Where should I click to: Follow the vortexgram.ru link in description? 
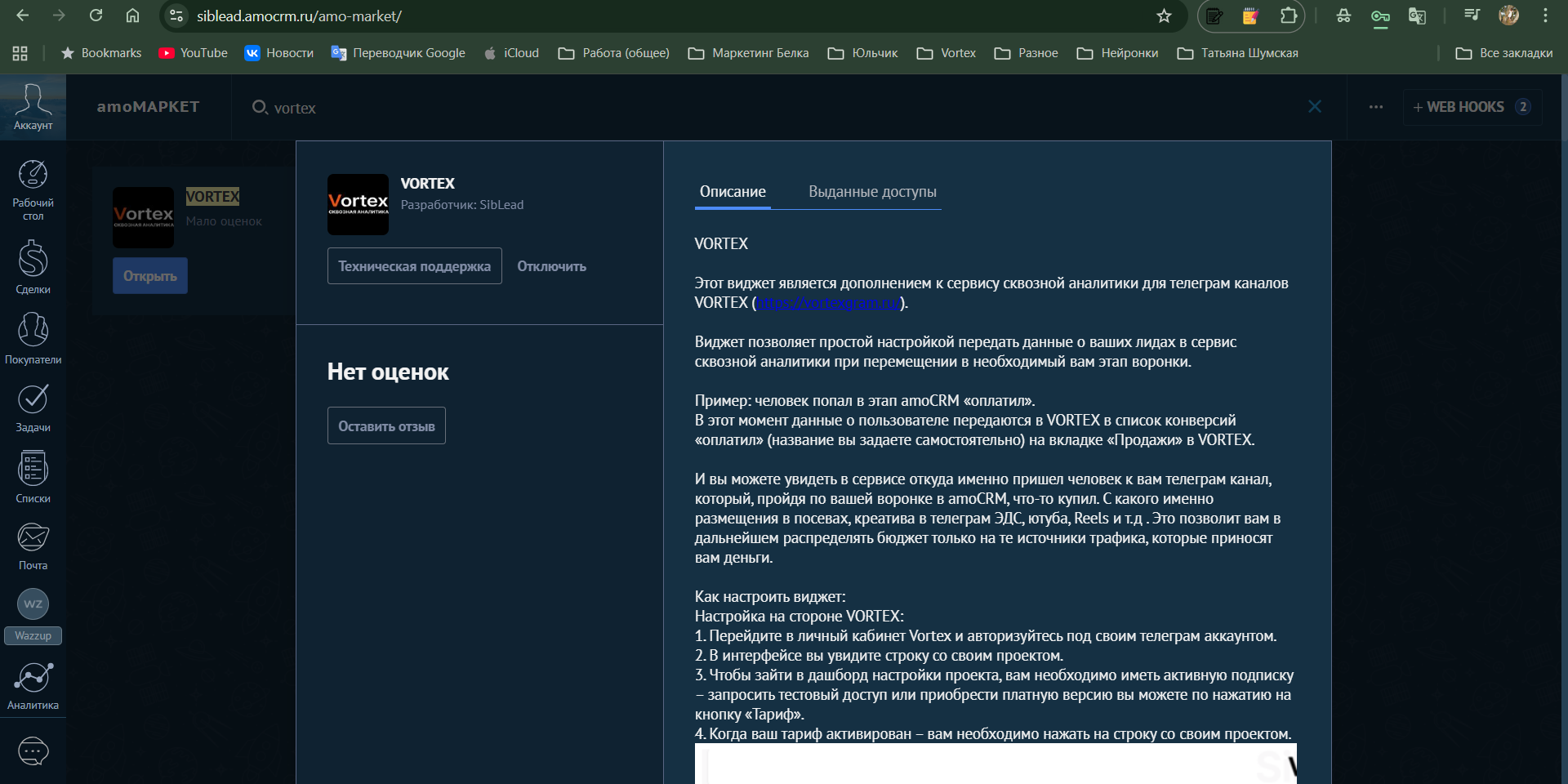827,302
